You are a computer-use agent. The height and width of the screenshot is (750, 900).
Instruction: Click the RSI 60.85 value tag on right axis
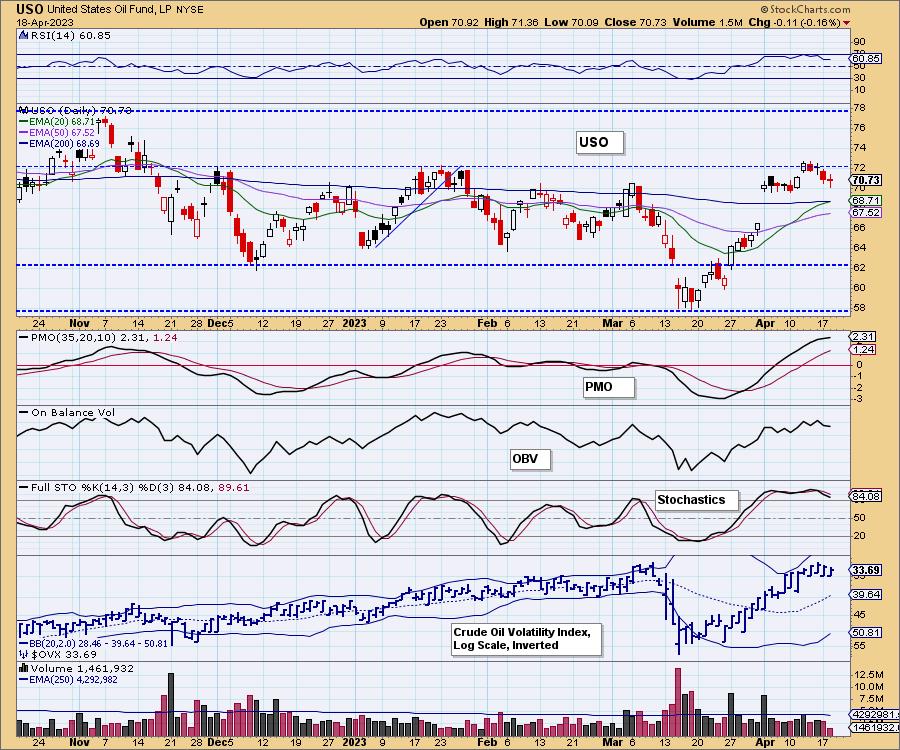867,59
